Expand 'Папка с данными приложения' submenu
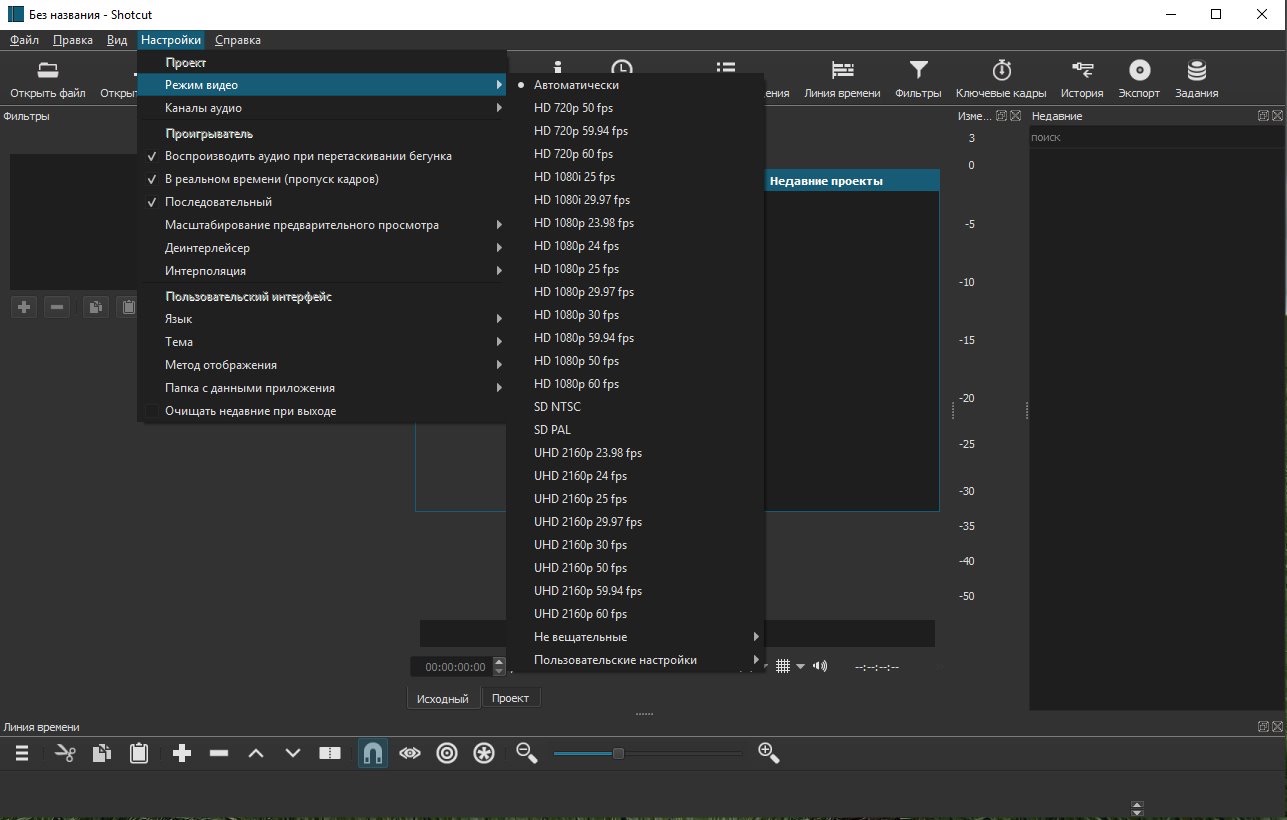The width and height of the screenshot is (1287, 820). [322, 388]
